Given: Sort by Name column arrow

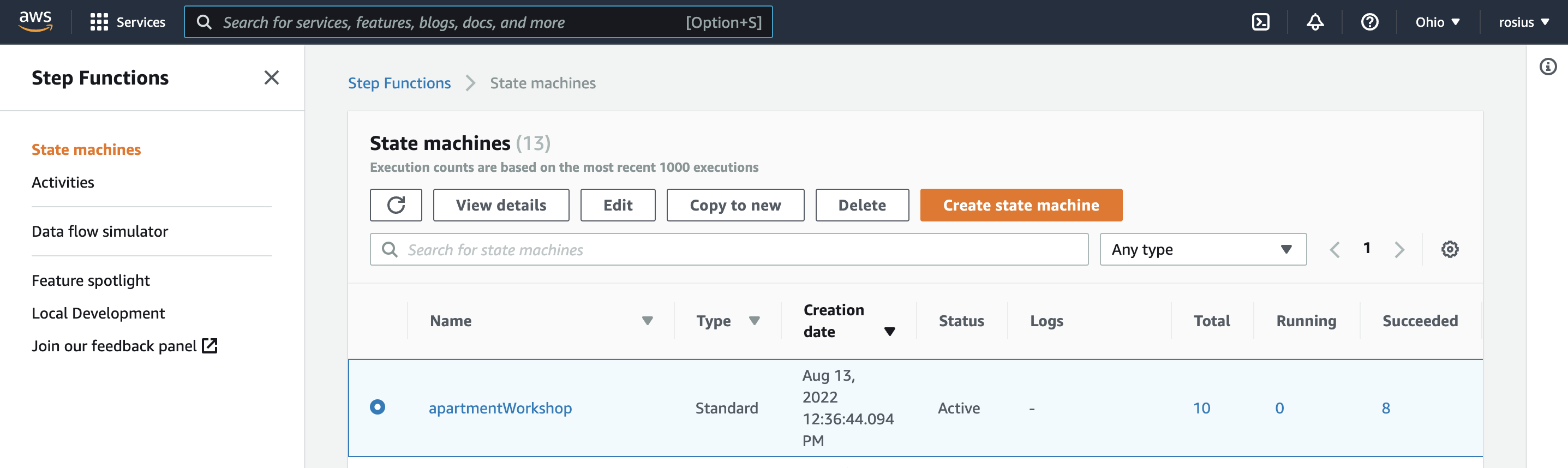Looking at the screenshot, I should tap(647, 321).
